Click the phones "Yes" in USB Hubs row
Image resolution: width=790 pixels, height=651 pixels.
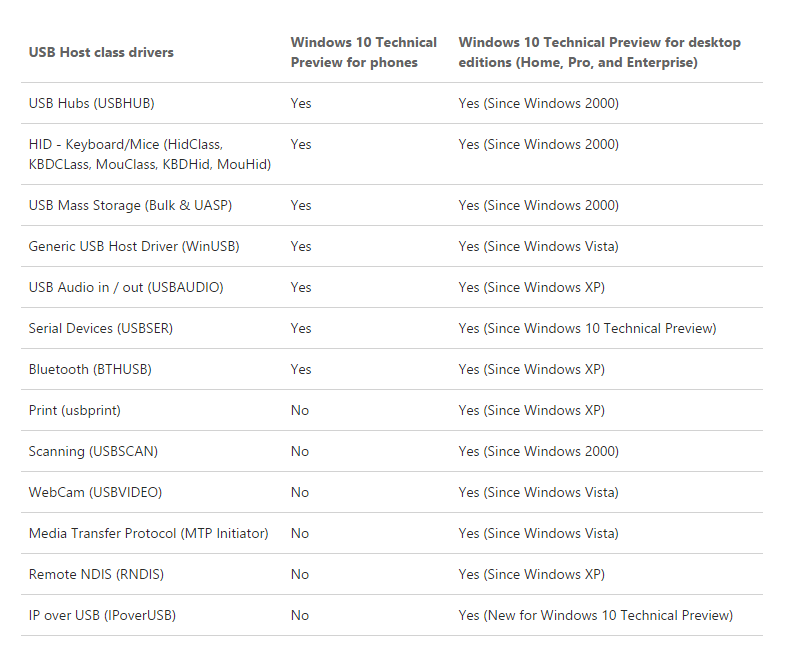(x=301, y=103)
